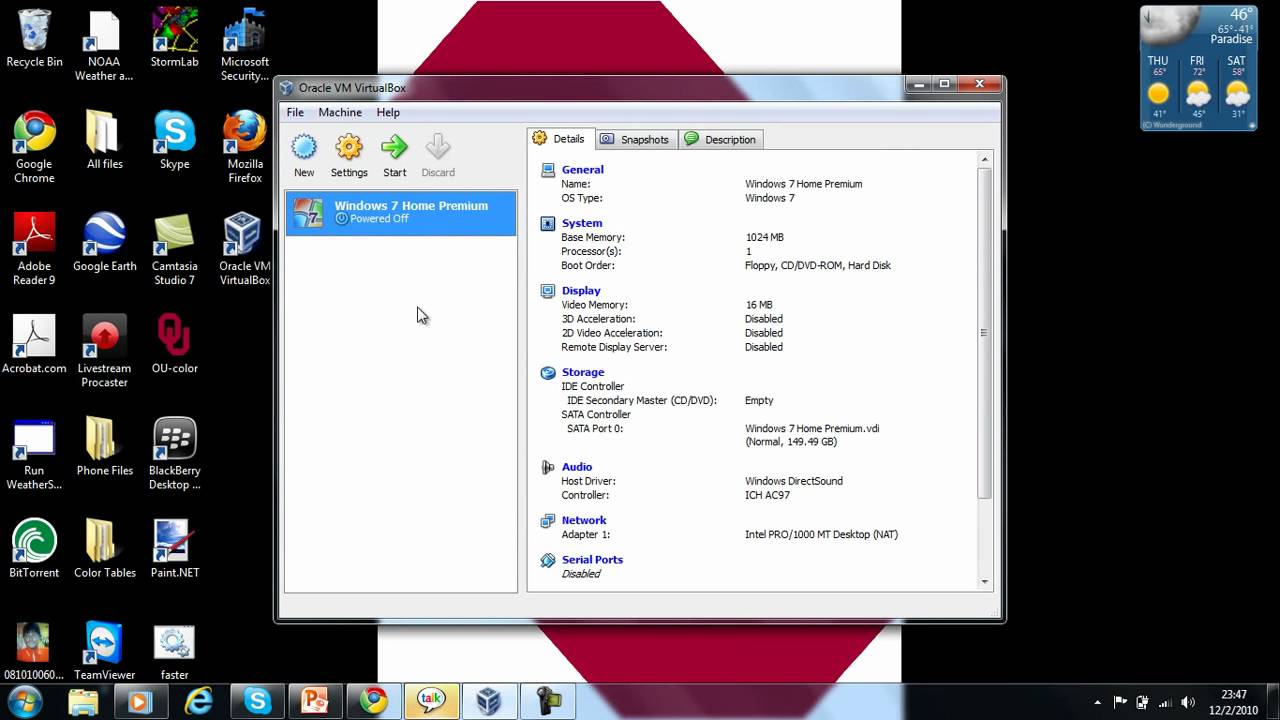Click the New virtual machine icon
The width and height of the screenshot is (1280, 720).
(304, 148)
